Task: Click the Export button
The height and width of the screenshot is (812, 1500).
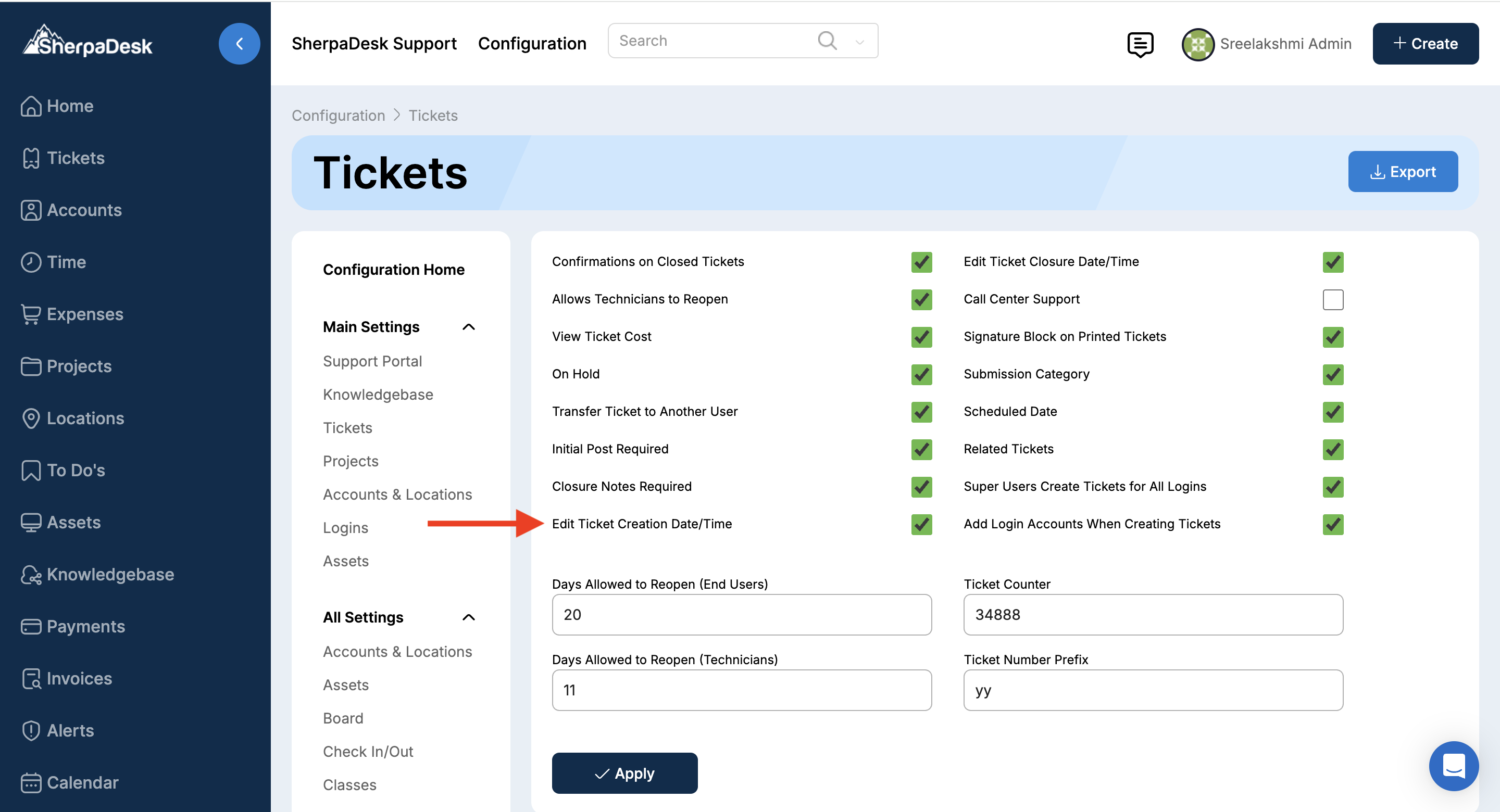Action: (x=1402, y=172)
